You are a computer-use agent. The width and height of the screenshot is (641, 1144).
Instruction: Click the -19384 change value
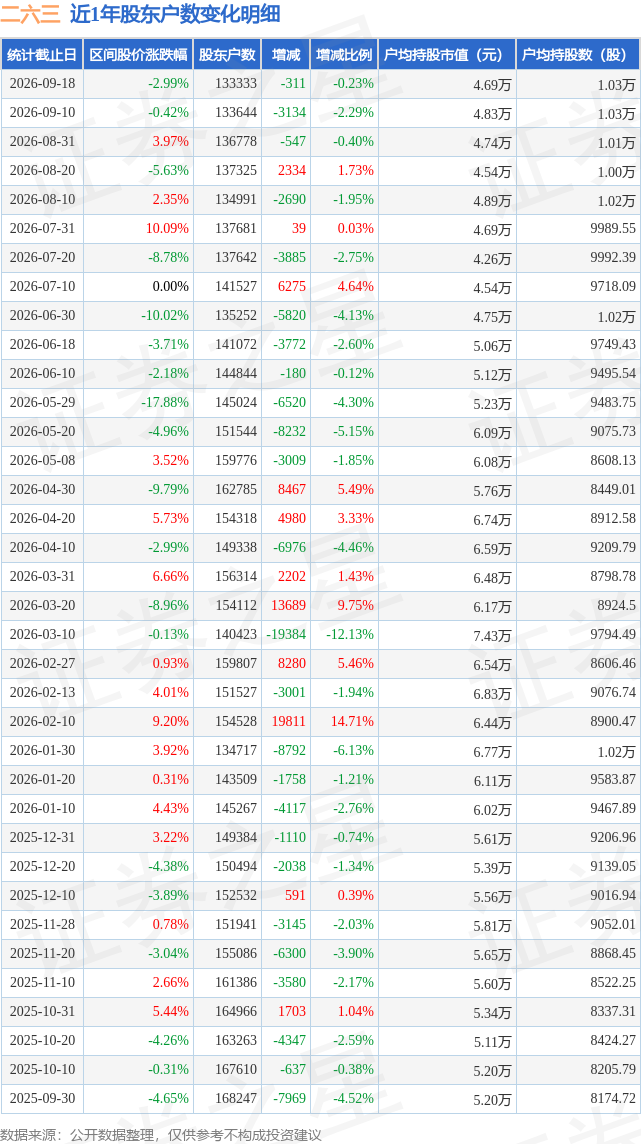coord(284,635)
